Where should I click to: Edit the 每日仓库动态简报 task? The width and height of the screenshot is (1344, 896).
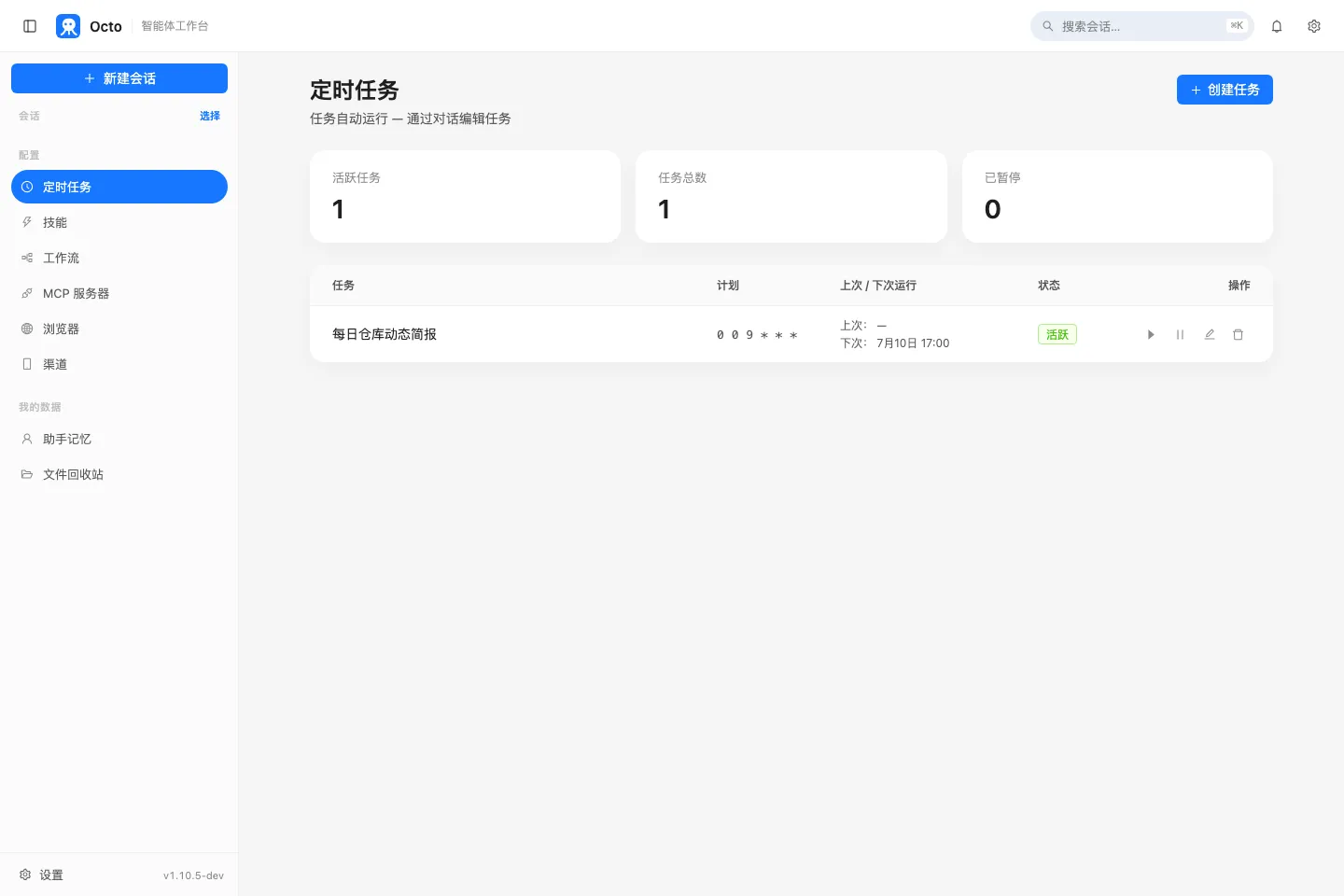[1210, 334]
